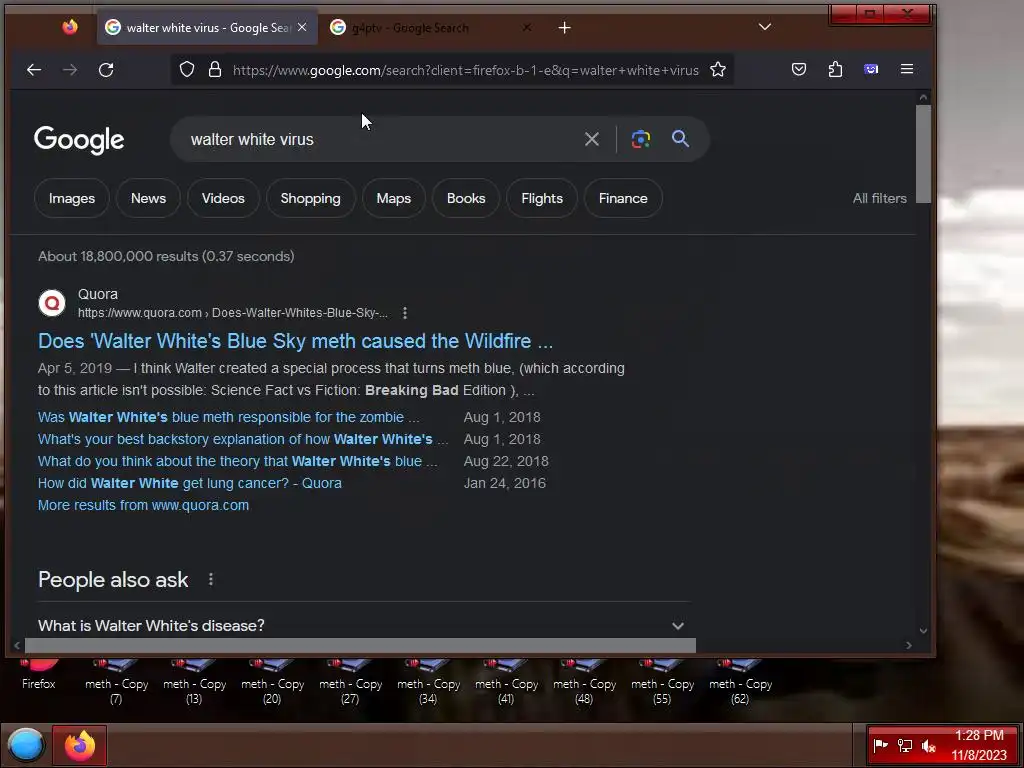Image resolution: width=1024 pixels, height=768 pixels.
Task: Click the network tray icon
Action: tap(904, 745)
